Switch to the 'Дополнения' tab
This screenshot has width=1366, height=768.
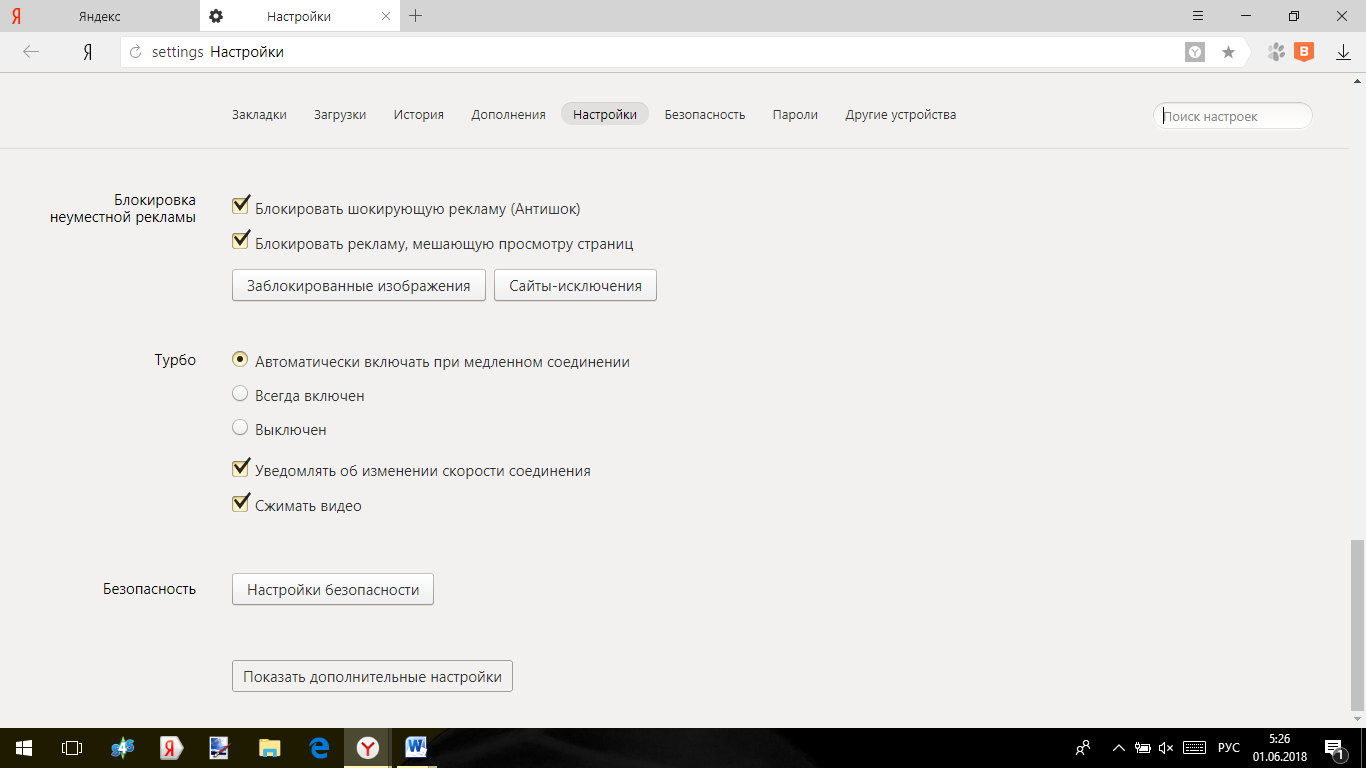click(x=508, y=115)
